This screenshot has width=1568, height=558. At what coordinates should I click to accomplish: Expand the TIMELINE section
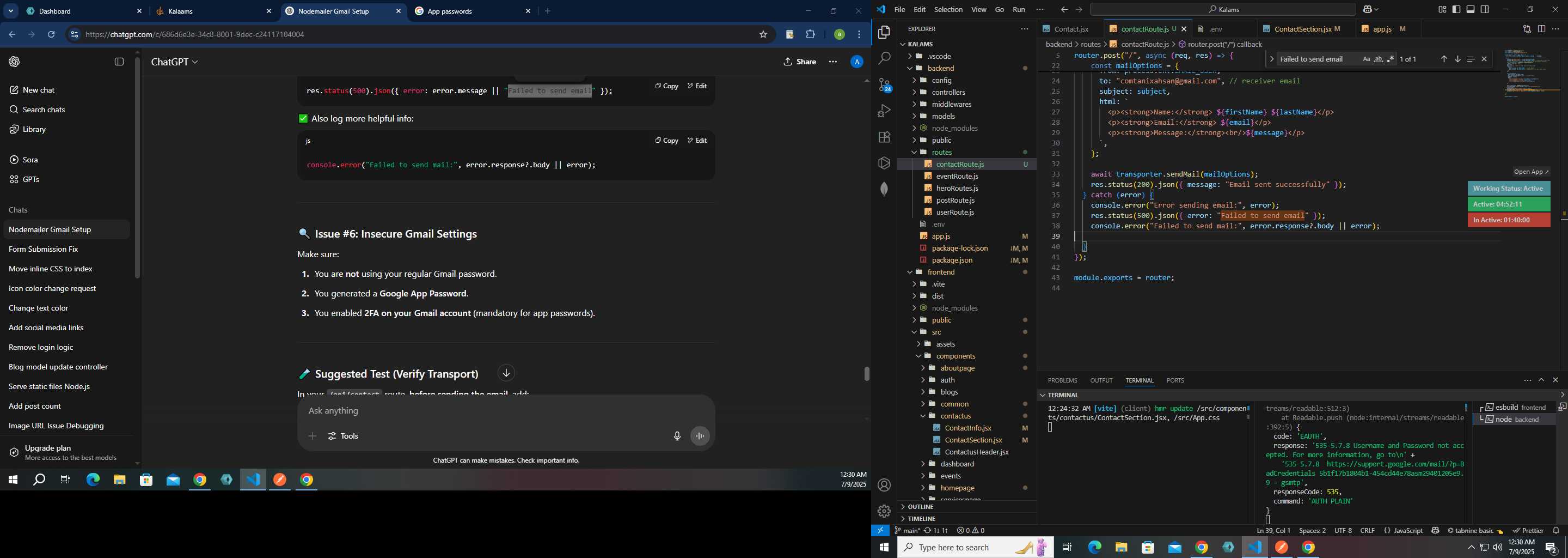(x=966, y=519)
